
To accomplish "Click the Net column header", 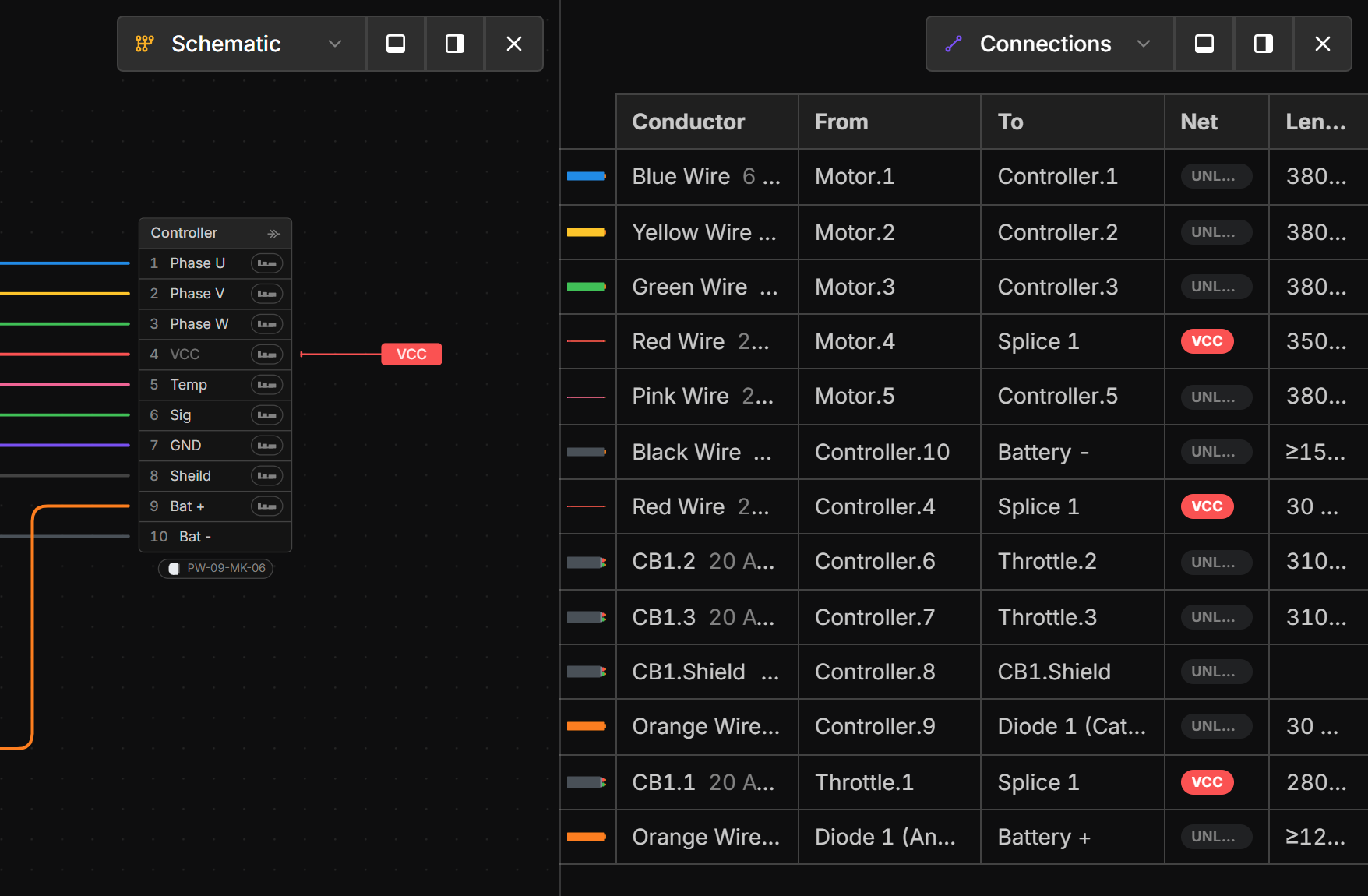I will click(x=1199, y=122).
